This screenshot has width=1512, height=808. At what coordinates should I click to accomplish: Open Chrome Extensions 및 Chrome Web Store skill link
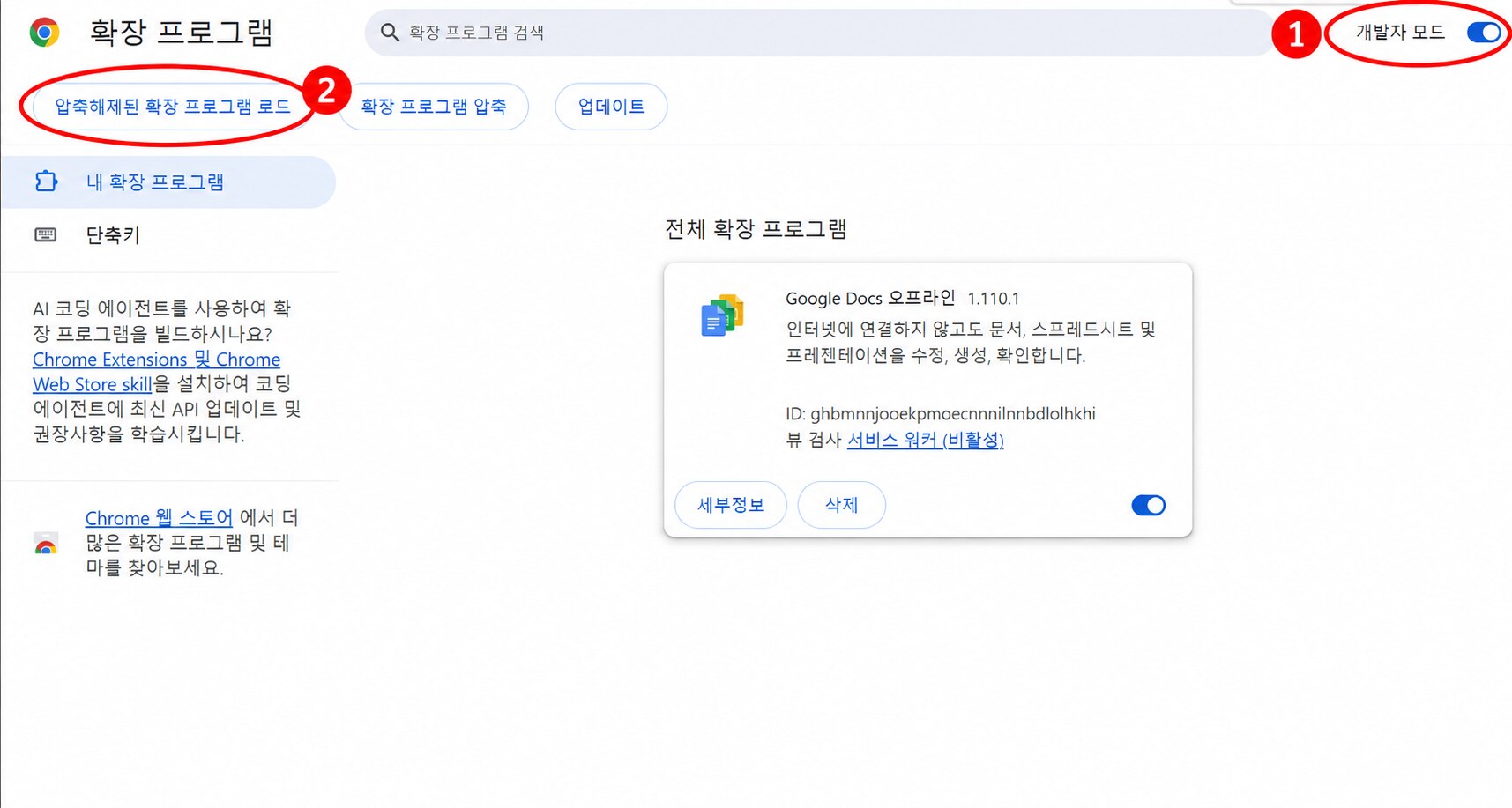[156, 372]
